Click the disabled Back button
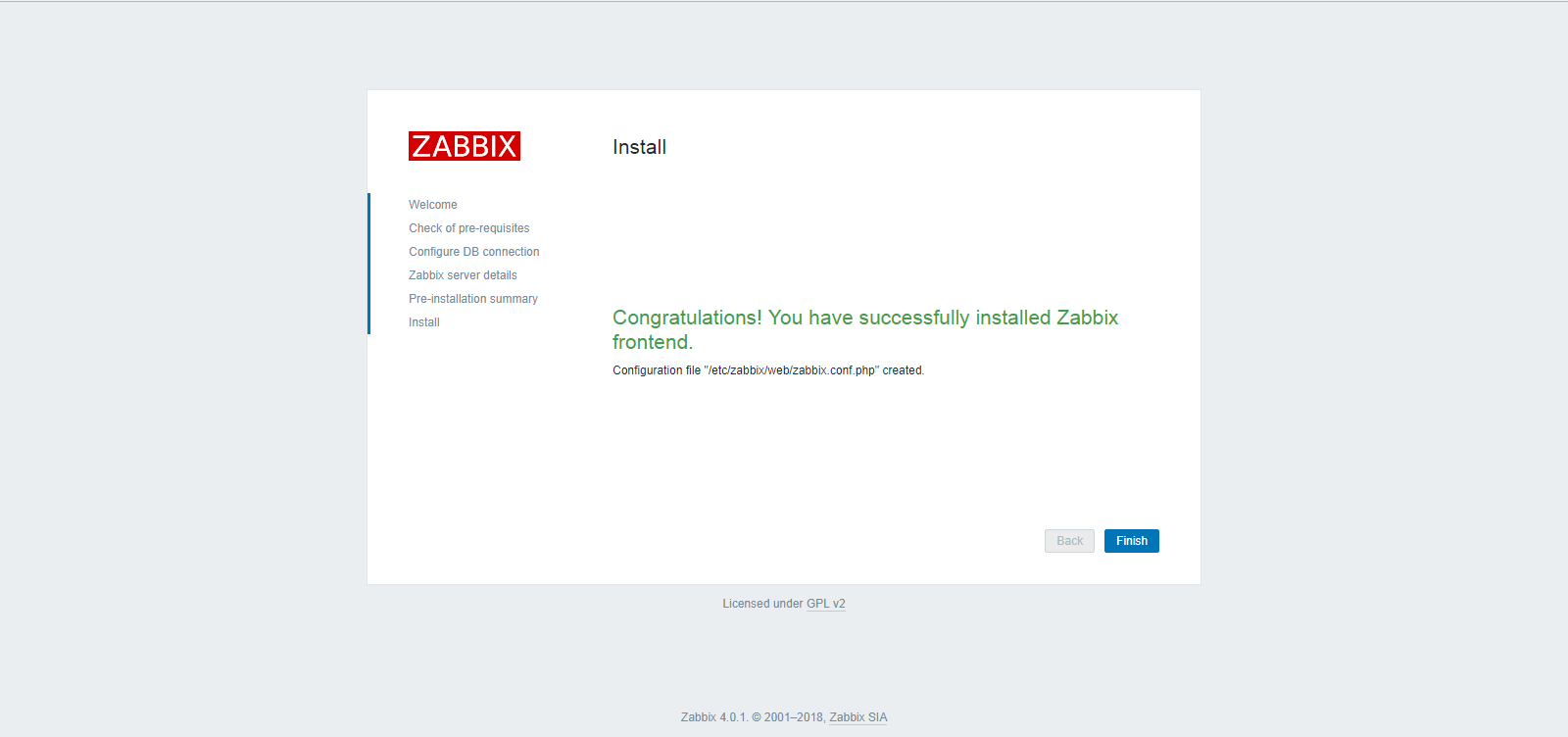Screen dimensions: 1568x737 pyautogui.click(x=1069, y=541)
